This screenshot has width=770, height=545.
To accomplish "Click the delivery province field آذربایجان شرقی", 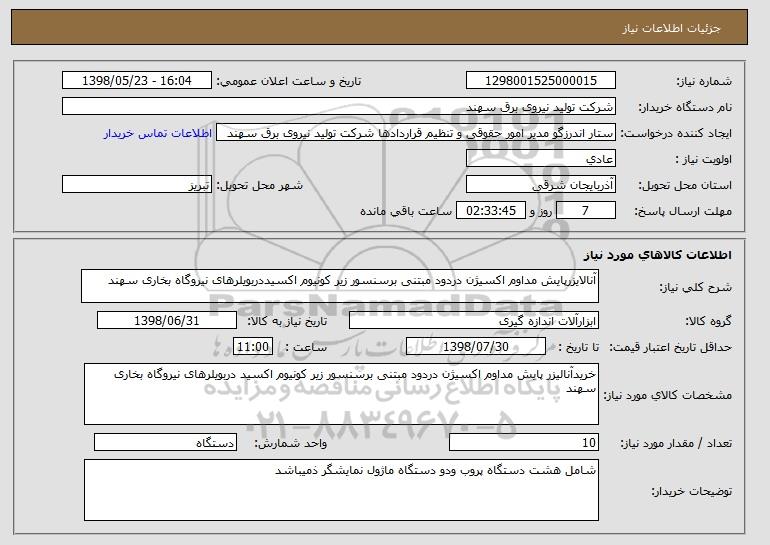I will (x=541, y=185).
